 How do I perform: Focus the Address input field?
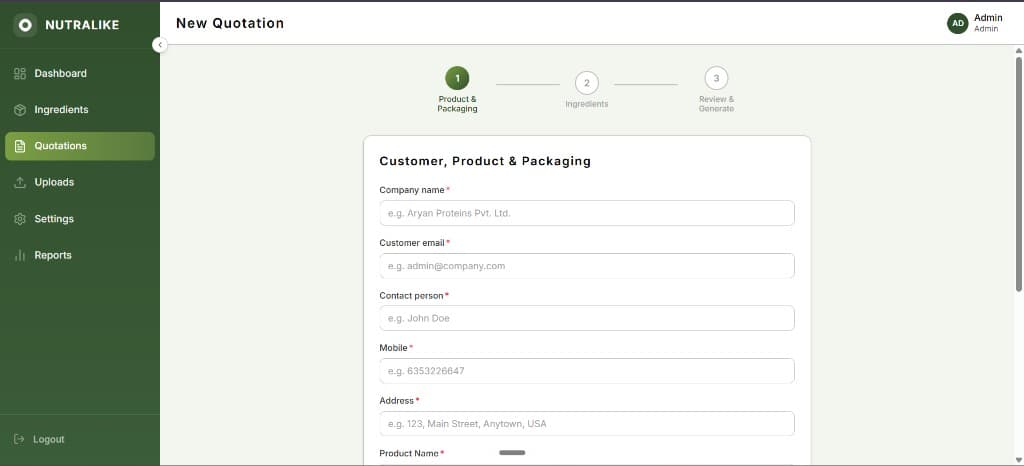click(x=586, y=424)
